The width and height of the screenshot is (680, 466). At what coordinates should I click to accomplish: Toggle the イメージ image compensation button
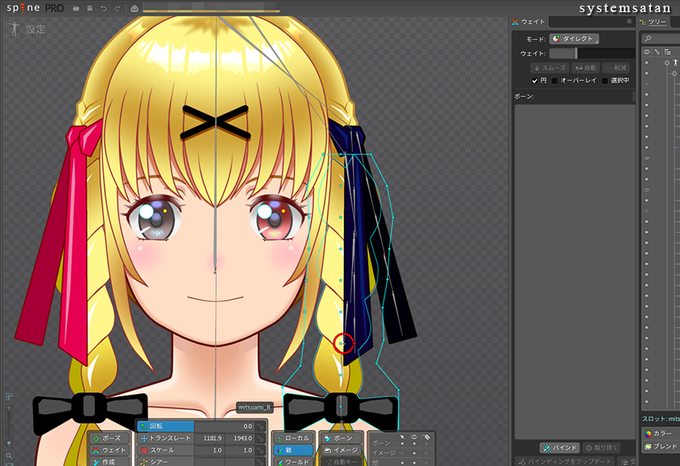341,450
